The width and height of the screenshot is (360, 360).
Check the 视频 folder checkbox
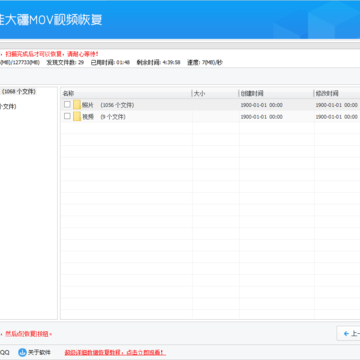67,116
